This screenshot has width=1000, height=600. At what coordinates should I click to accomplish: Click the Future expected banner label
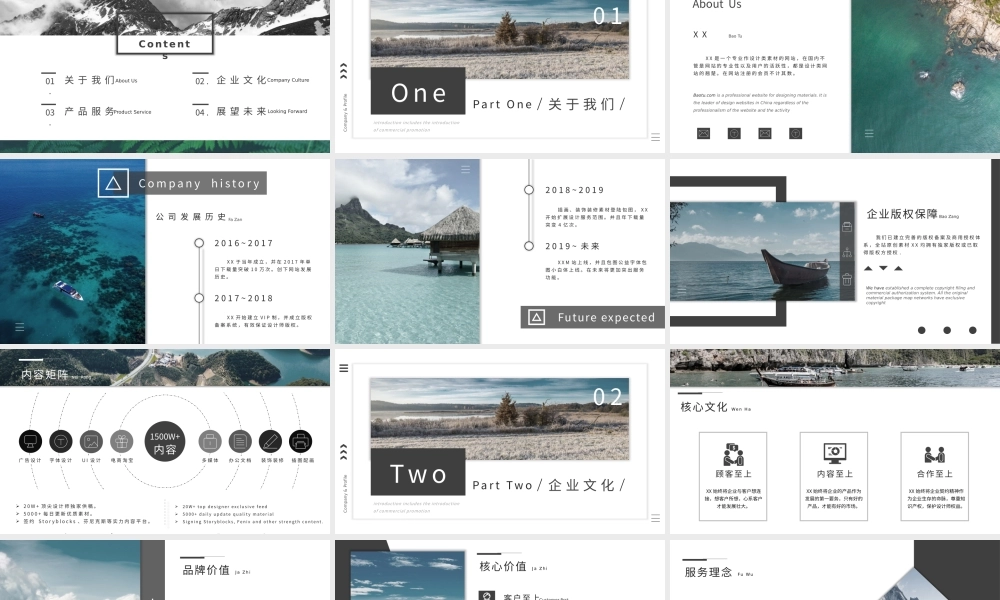click(x=592, y=317)
